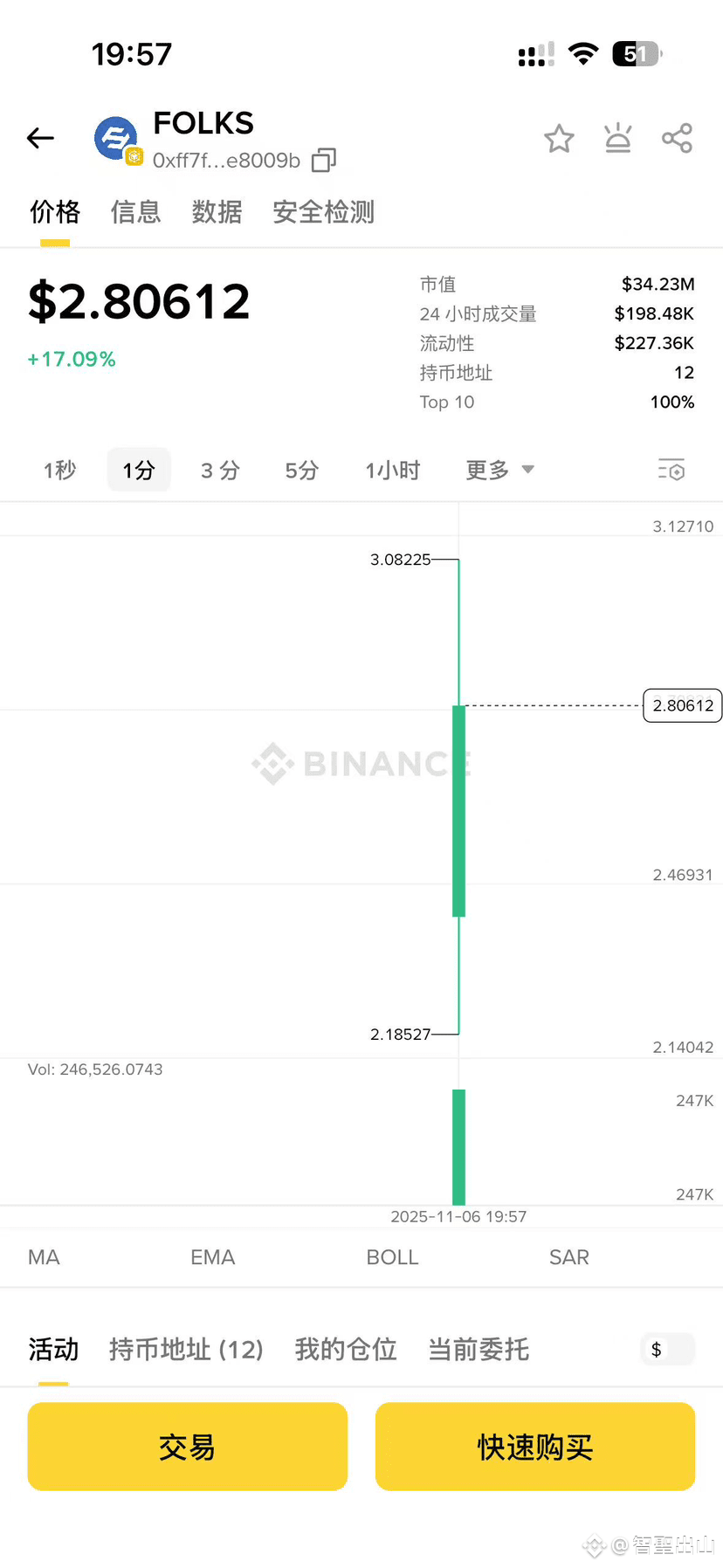Viewport: 723px width, 1568px height.
Task: Copy the contract address icon
Action: tap(324, 160)
